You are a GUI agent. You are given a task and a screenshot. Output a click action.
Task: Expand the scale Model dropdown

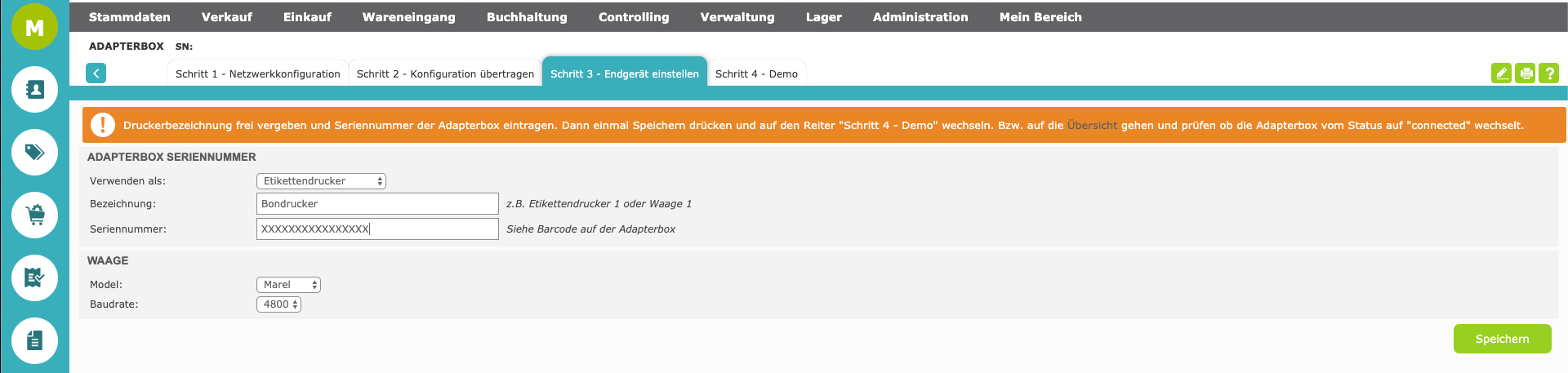coord(288,285)
